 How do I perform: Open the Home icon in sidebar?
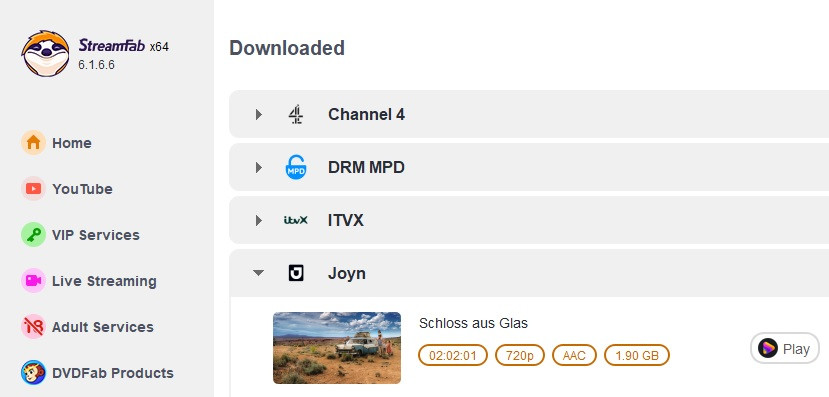33,143
